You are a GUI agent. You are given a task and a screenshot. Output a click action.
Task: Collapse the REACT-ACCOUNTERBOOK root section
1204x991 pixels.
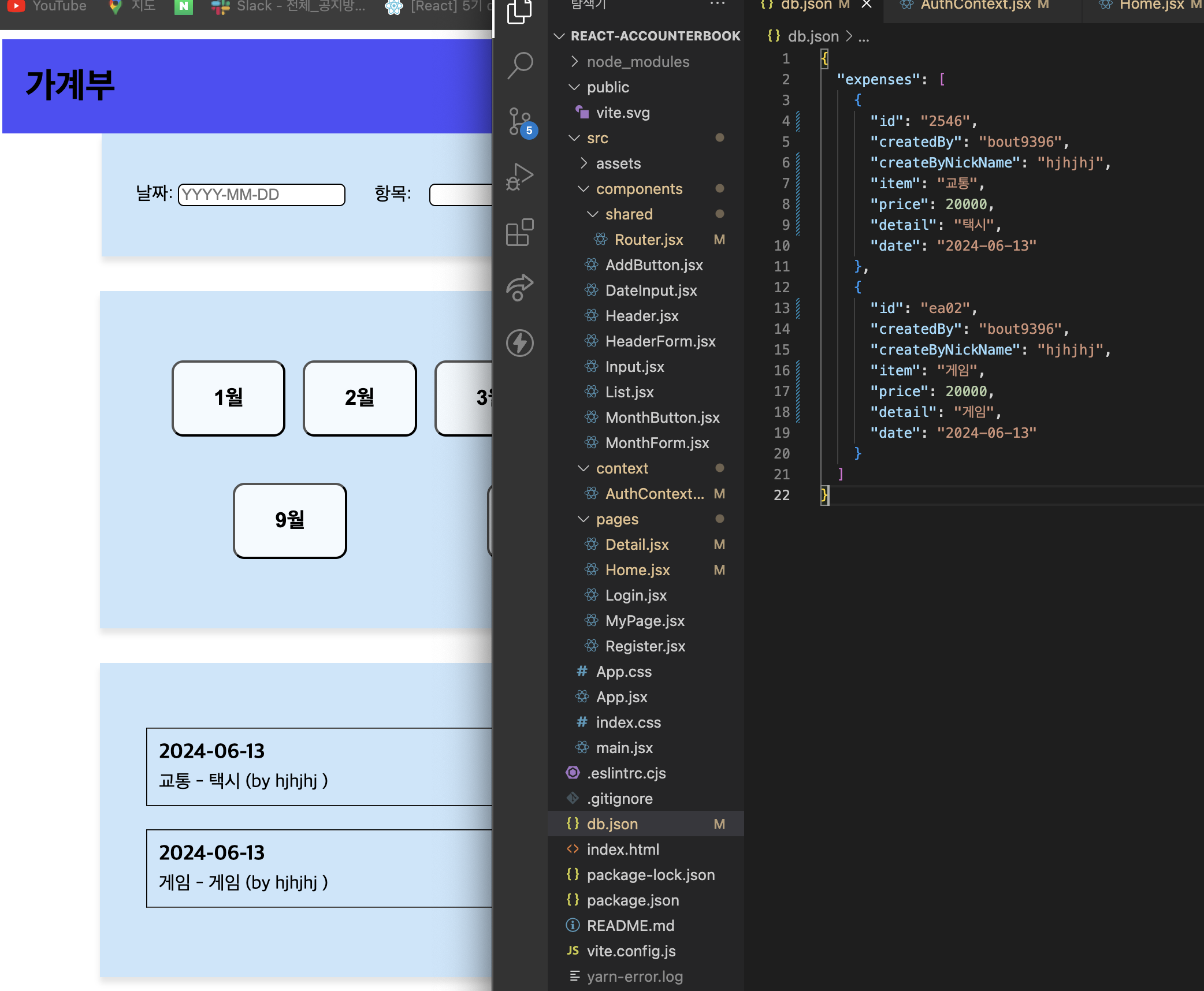tap(655, 36)
